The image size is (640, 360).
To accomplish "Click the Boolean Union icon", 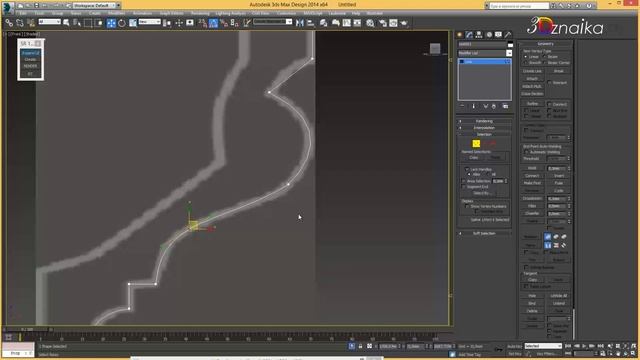I will [x=548, y=237].
